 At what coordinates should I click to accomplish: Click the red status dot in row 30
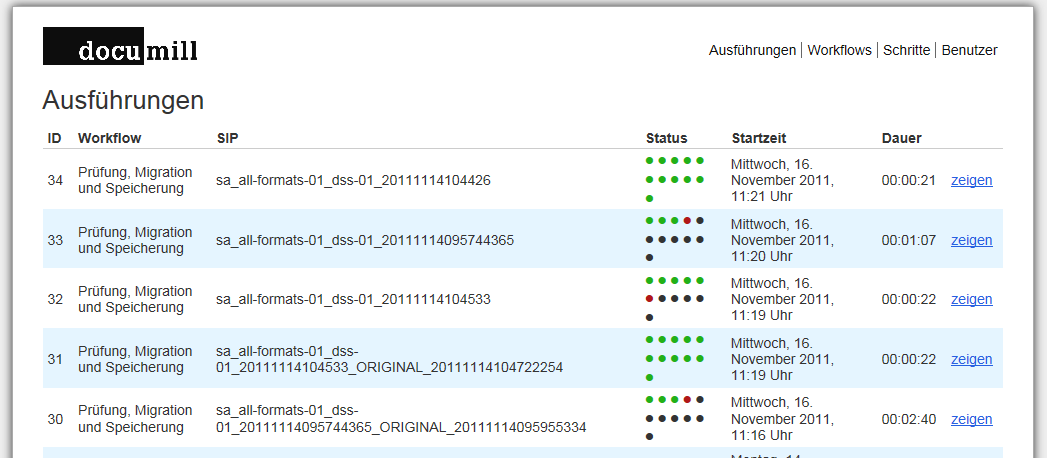(687, 399)
